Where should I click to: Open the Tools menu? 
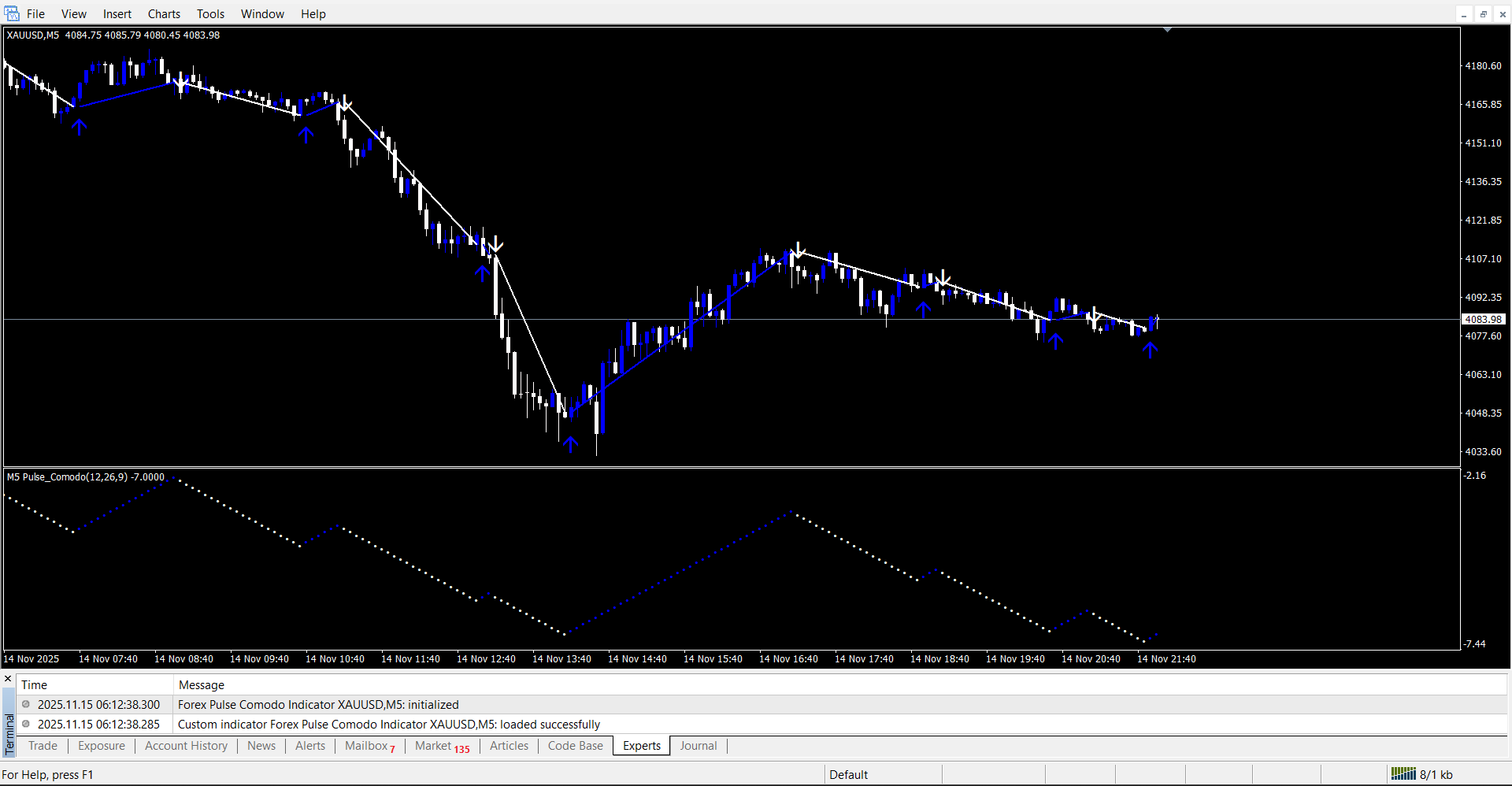click(x=210, y=14)
